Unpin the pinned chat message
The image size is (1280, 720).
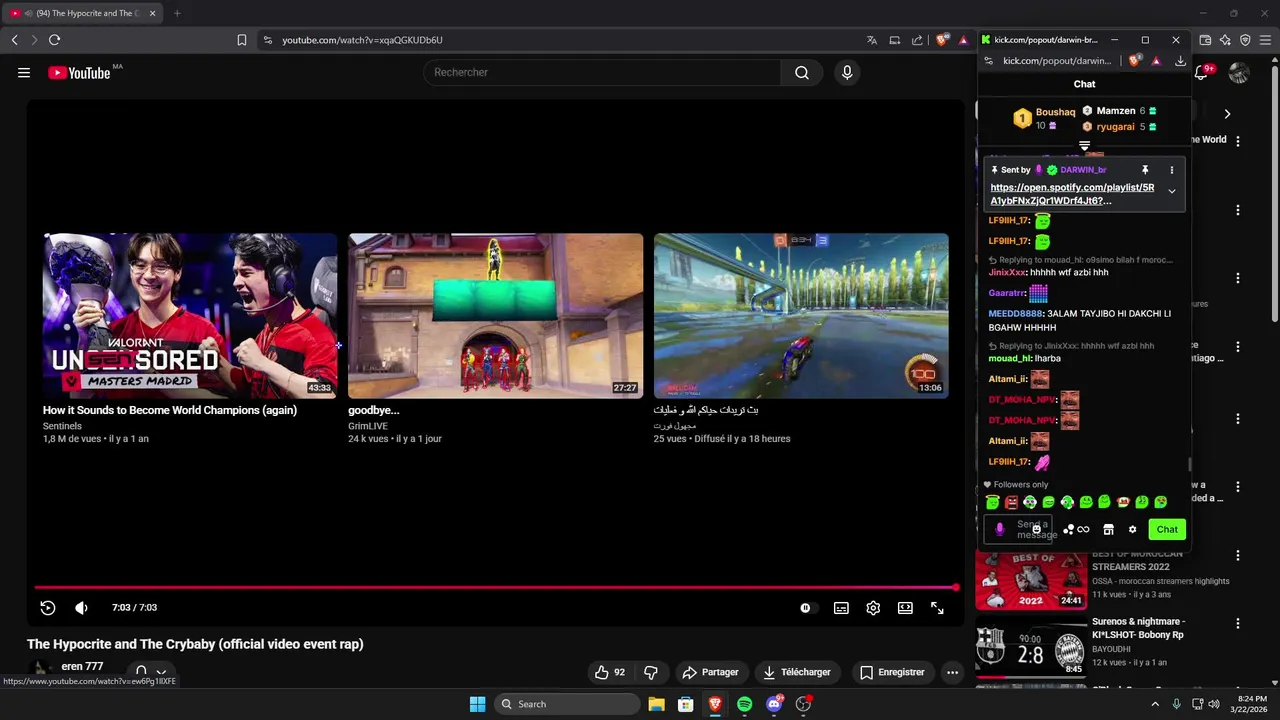pyautogui.click(x=1145, y=170)
